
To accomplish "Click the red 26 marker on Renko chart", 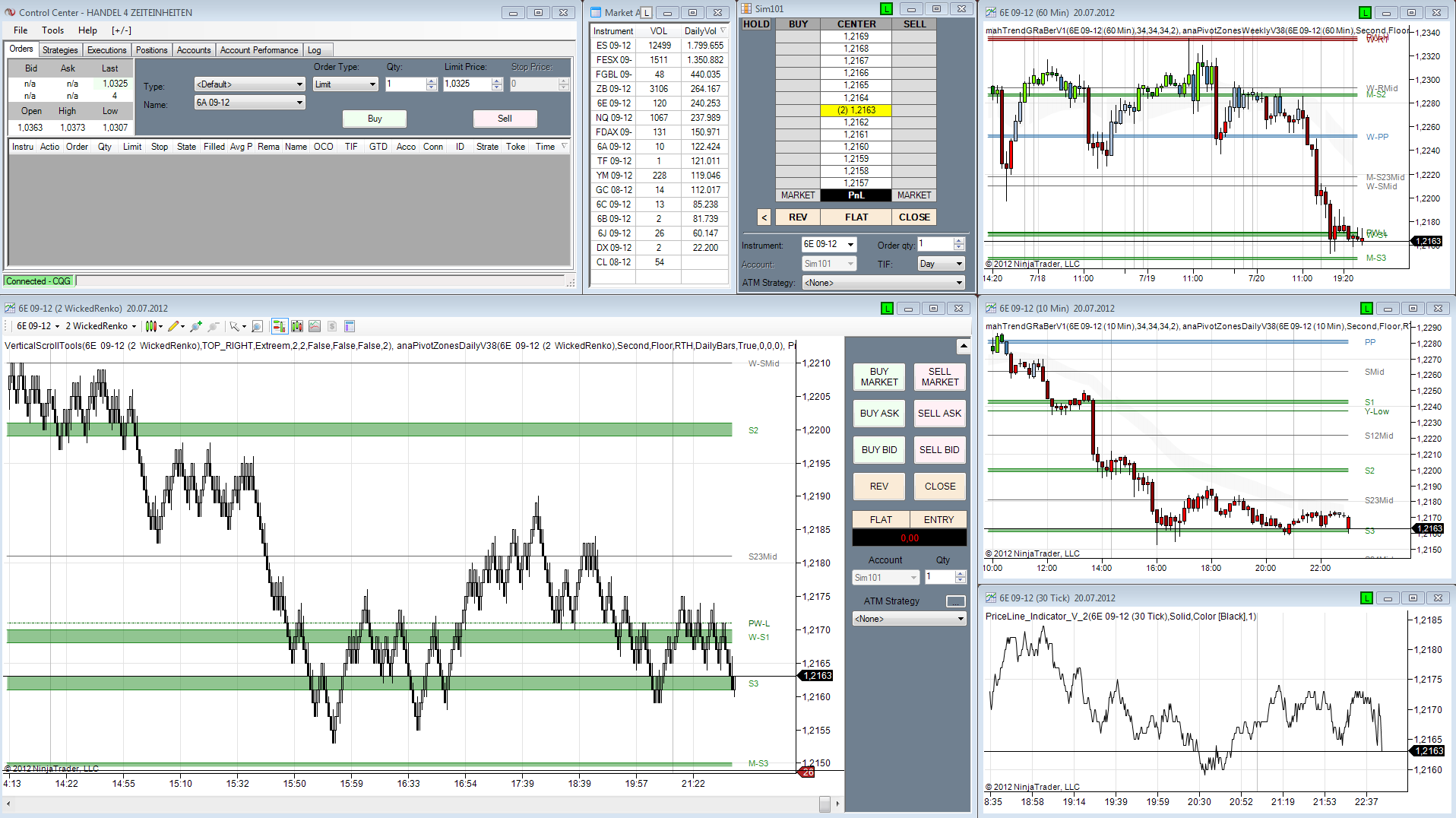I will (x=806, y=772).
